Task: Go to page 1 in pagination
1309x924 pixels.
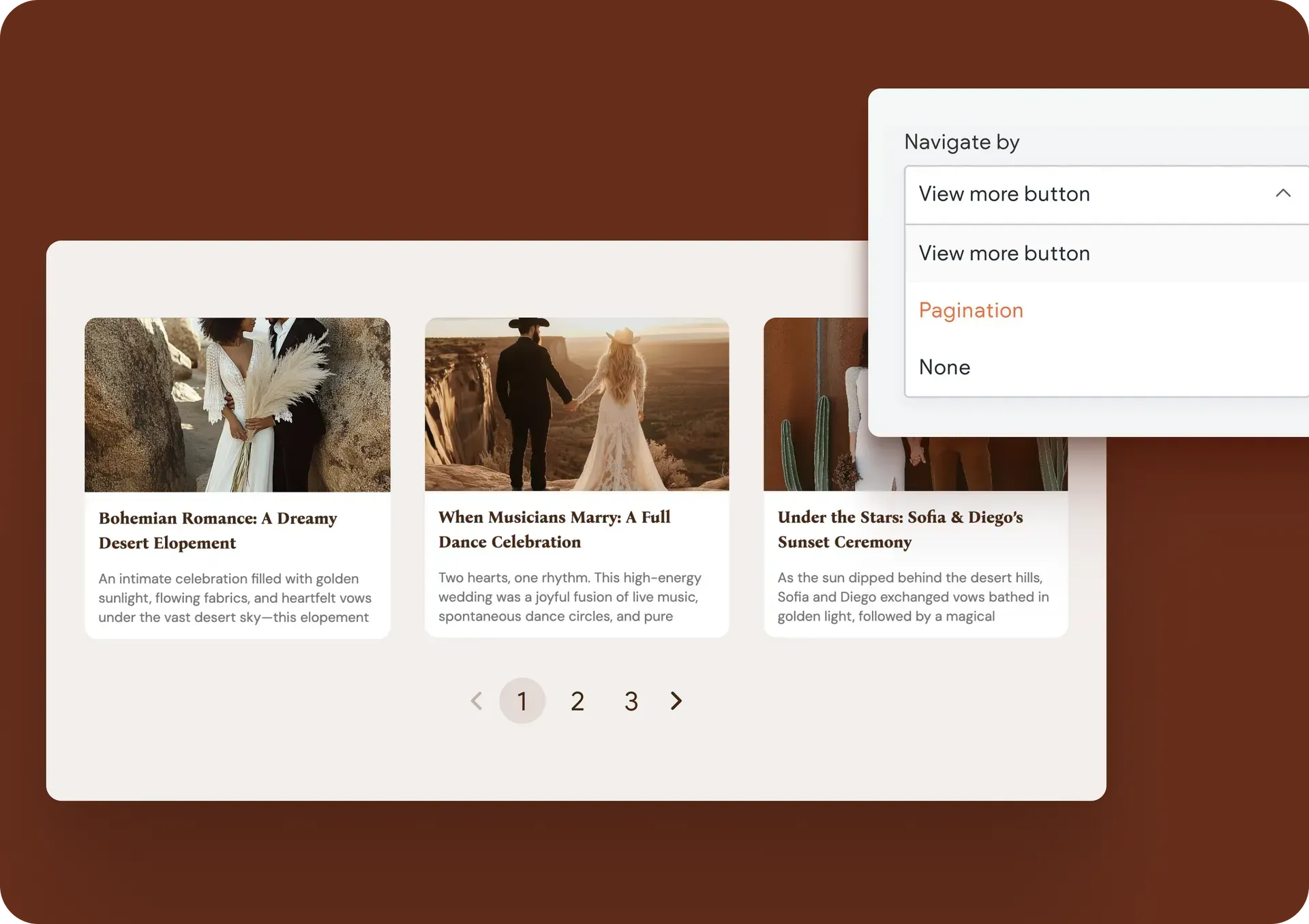Action: [x=522, y=700]
